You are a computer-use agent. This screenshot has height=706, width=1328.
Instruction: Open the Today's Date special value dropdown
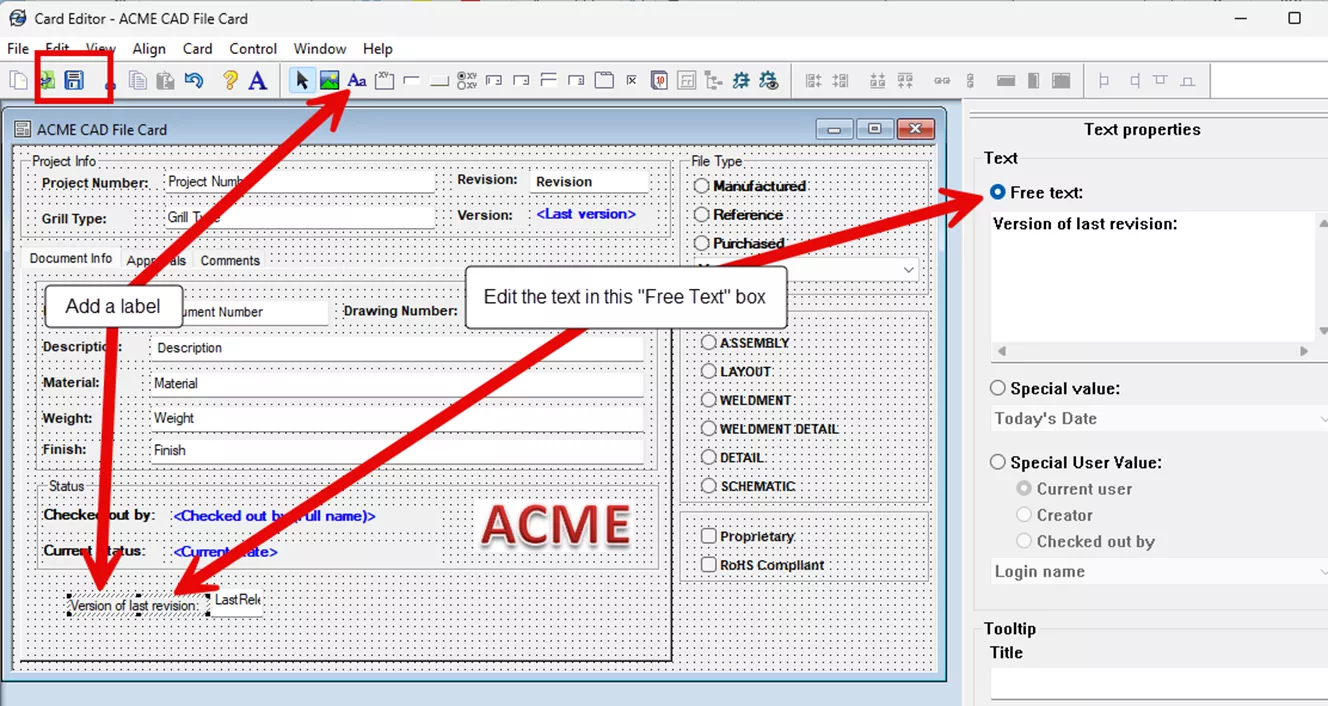[x=1319, y=418]
